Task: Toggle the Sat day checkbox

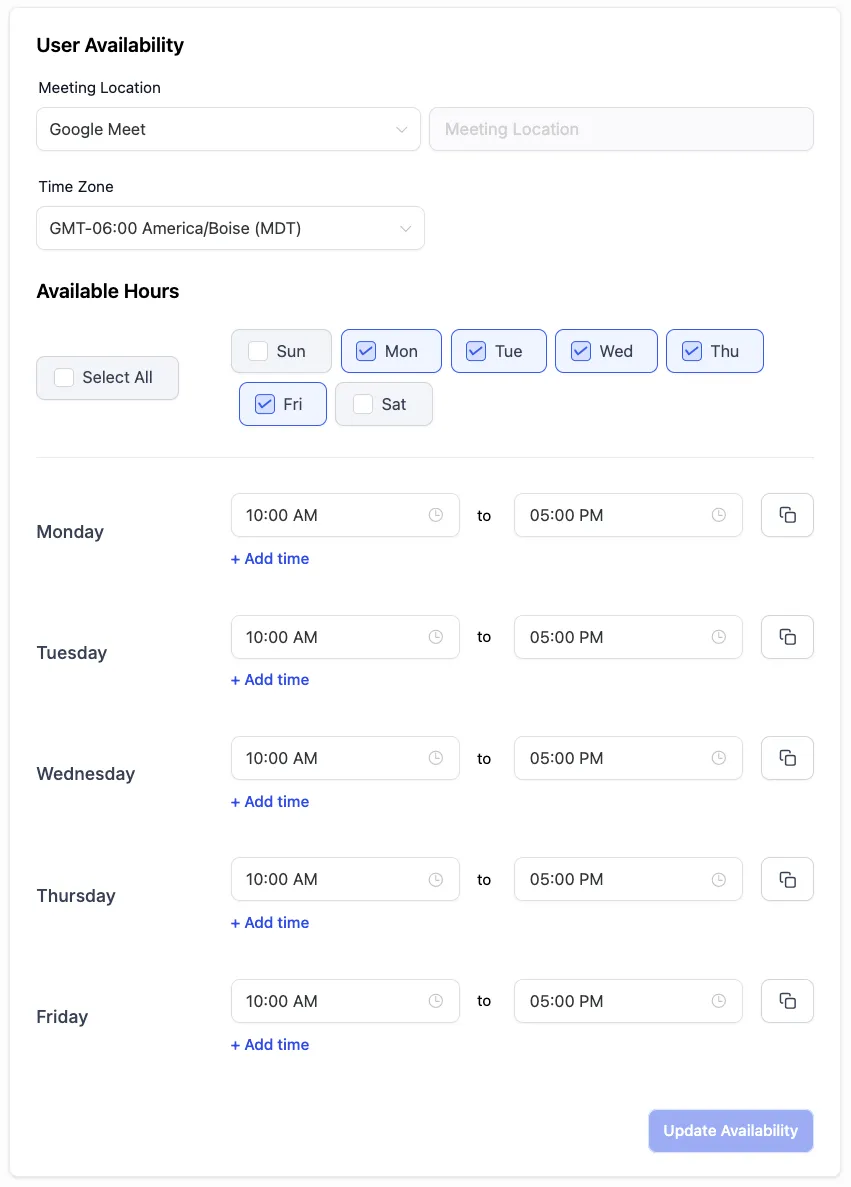Action: point(363,404)
